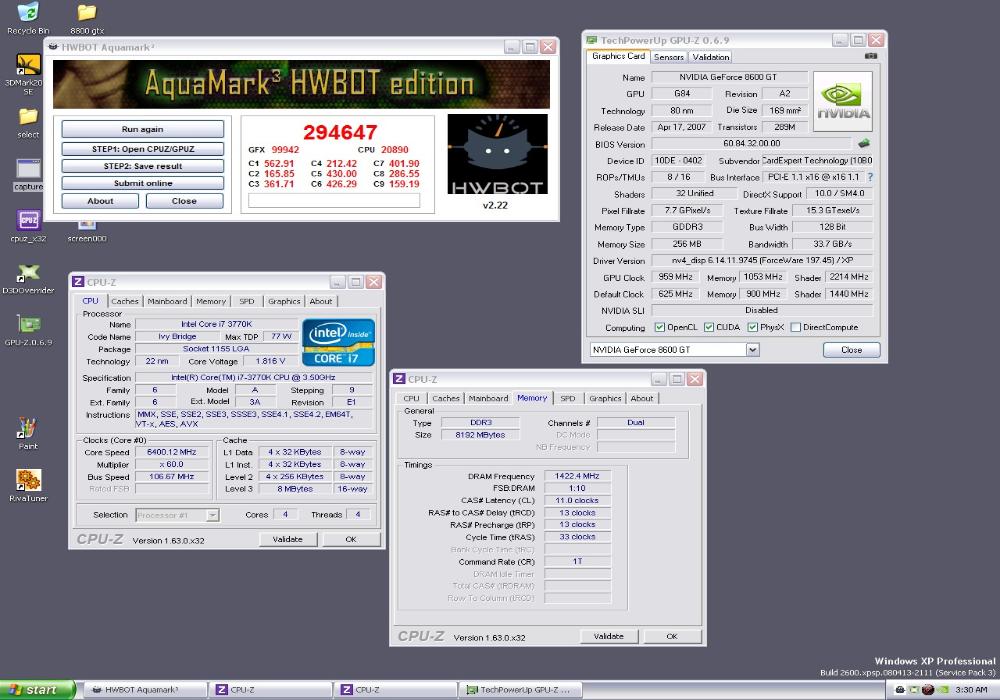
Task: Select the capture desktop icon
Action: 27,175
